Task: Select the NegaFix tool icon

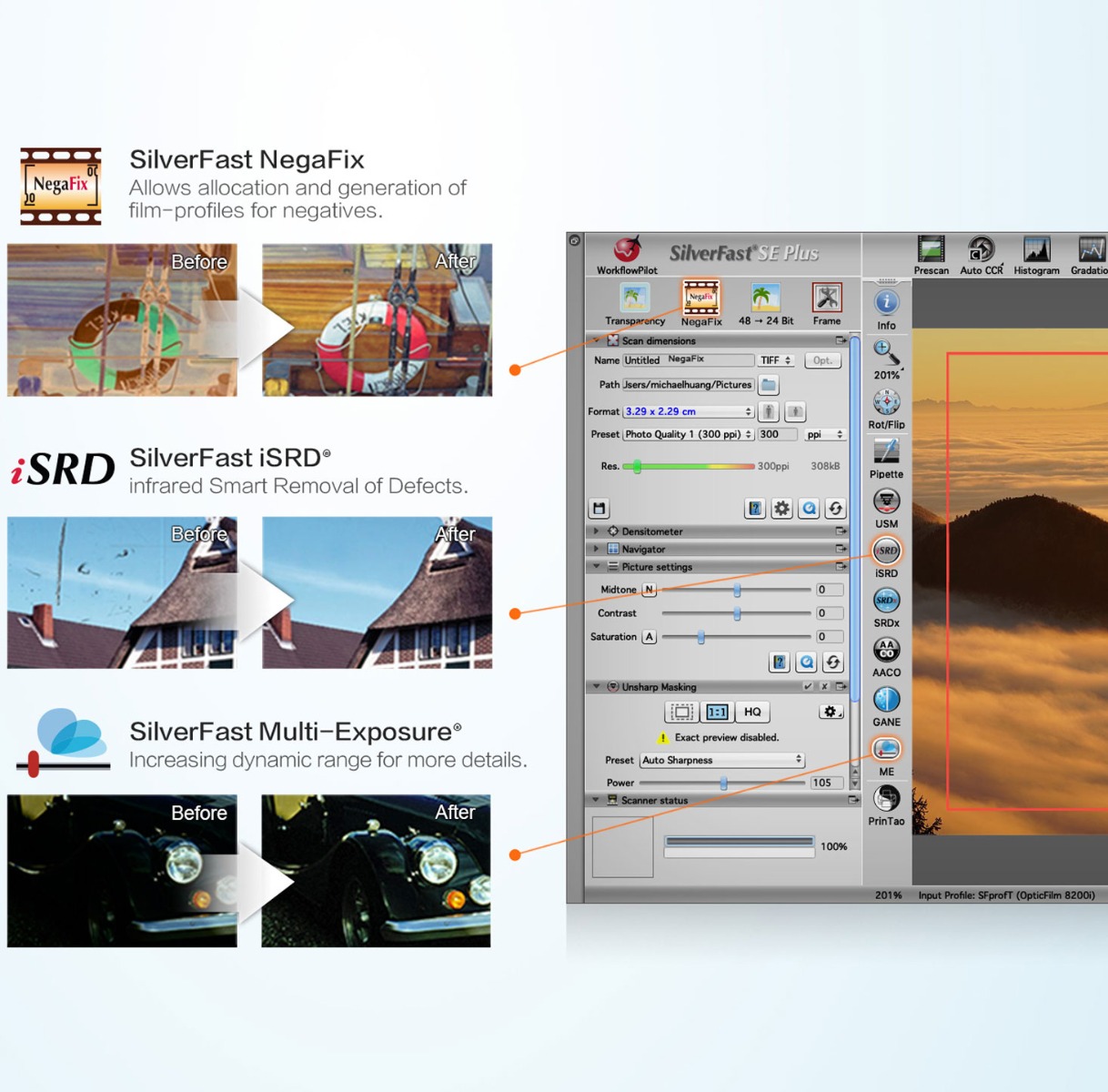Action: point(700,297)
